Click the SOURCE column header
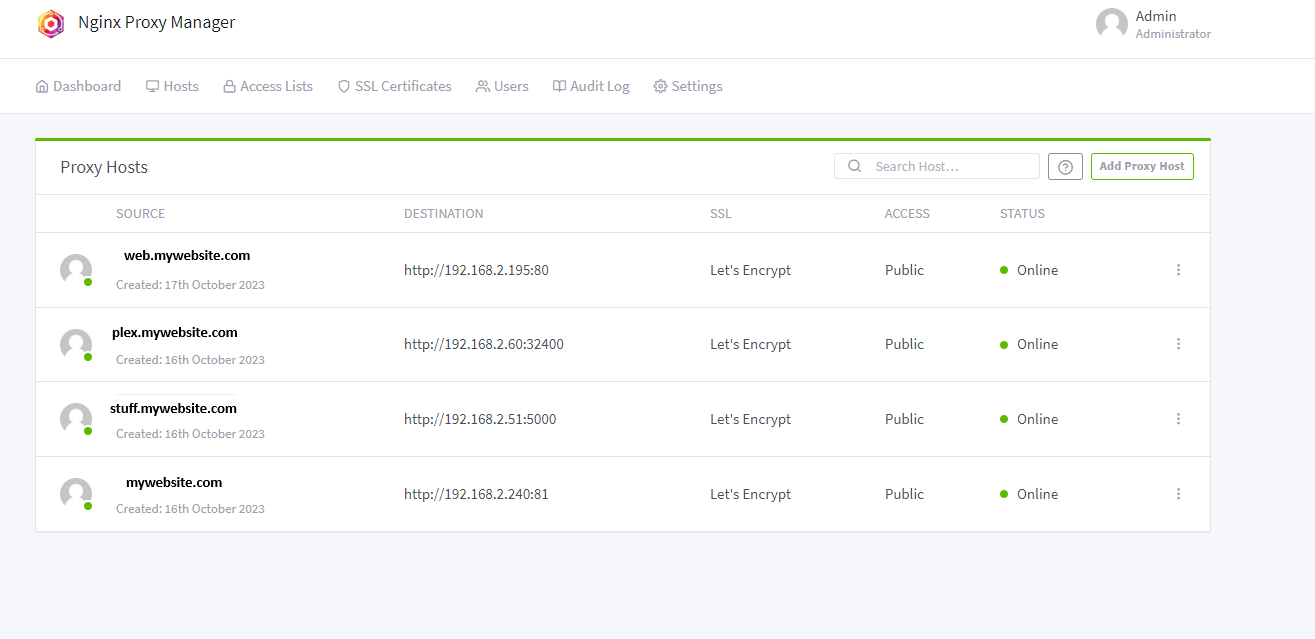 141,214
